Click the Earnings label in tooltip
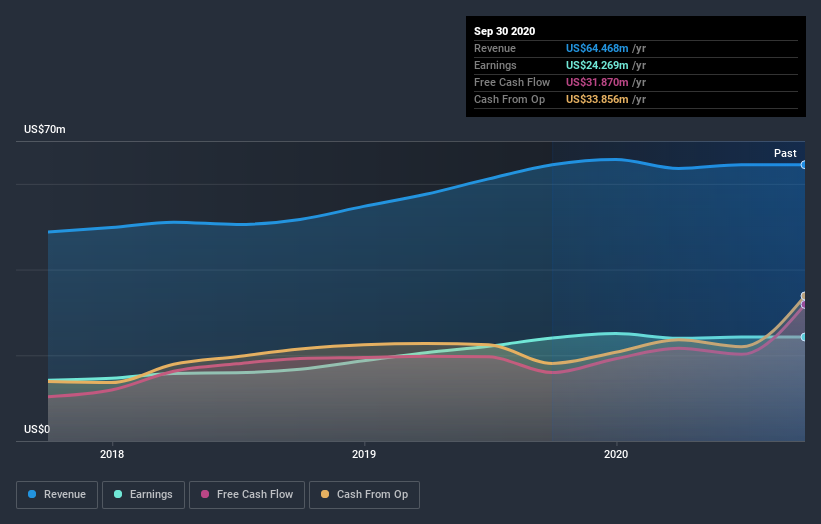The height and width of the screenshot is (524, 821). click(495, 65)
